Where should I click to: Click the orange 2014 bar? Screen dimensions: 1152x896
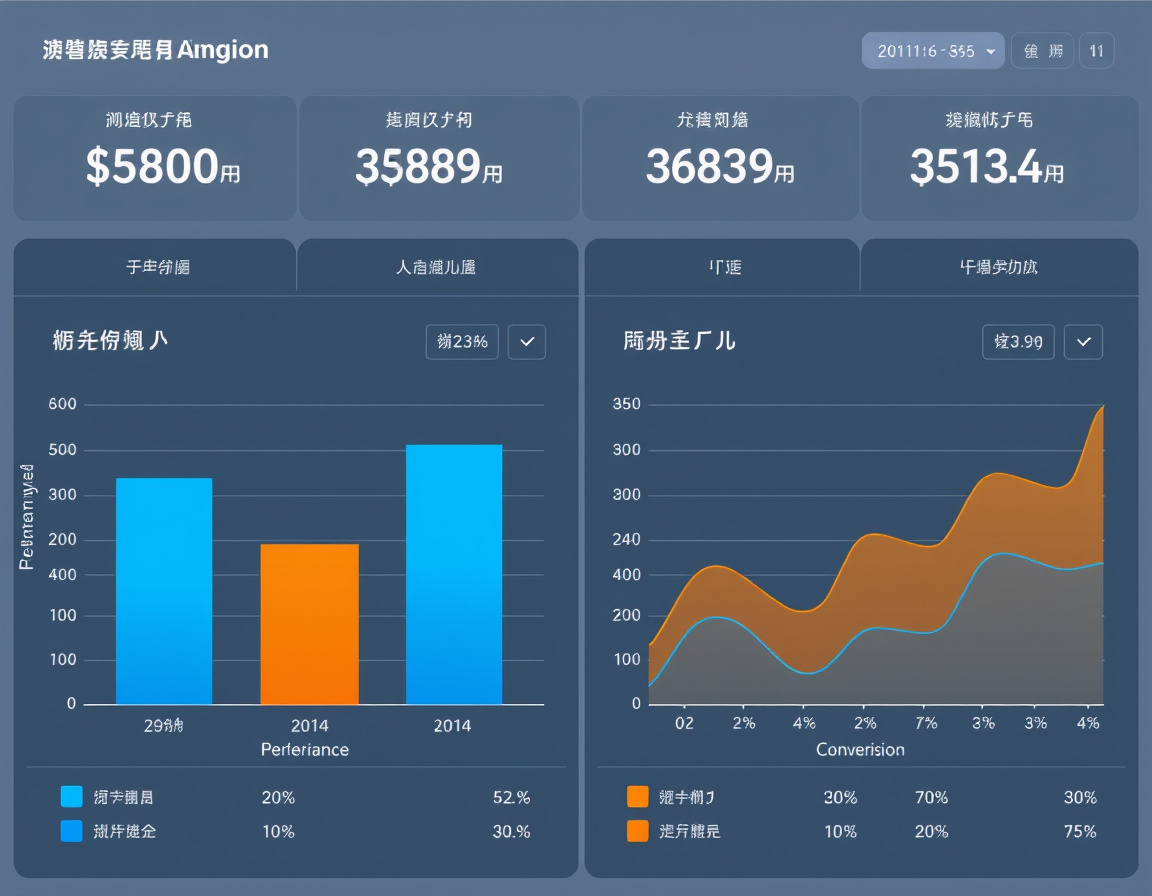point(309,624)
